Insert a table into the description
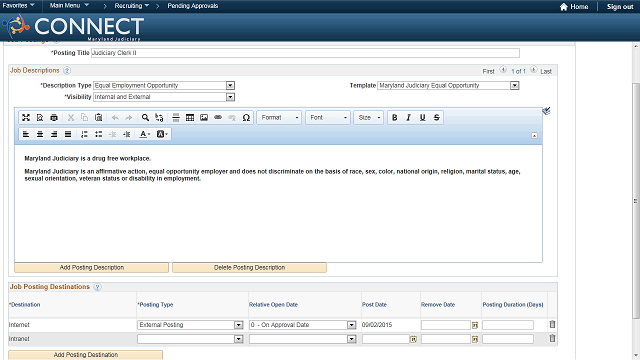 190,118
